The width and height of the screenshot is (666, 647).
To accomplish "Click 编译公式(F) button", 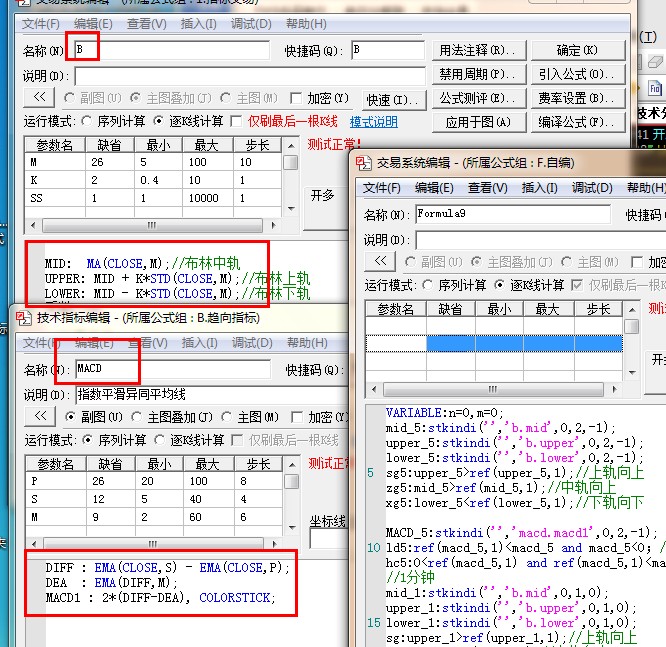I will tap(578, 122).
